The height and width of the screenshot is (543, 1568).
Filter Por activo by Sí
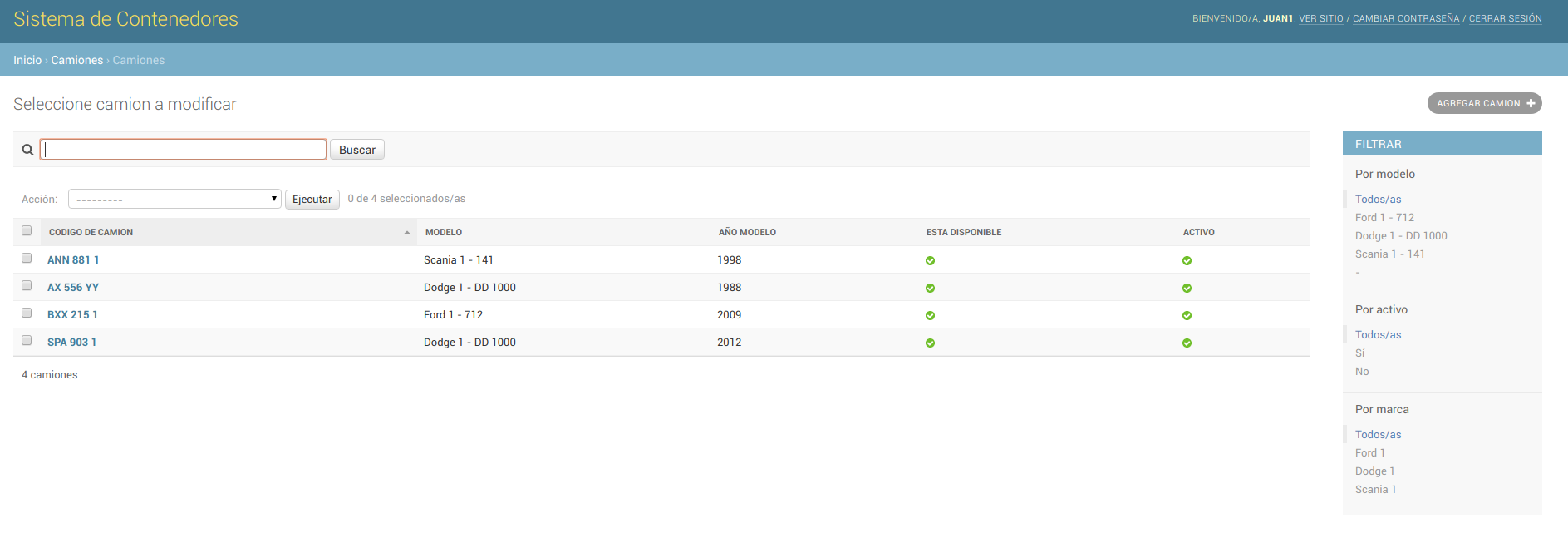coord(1359,353)
